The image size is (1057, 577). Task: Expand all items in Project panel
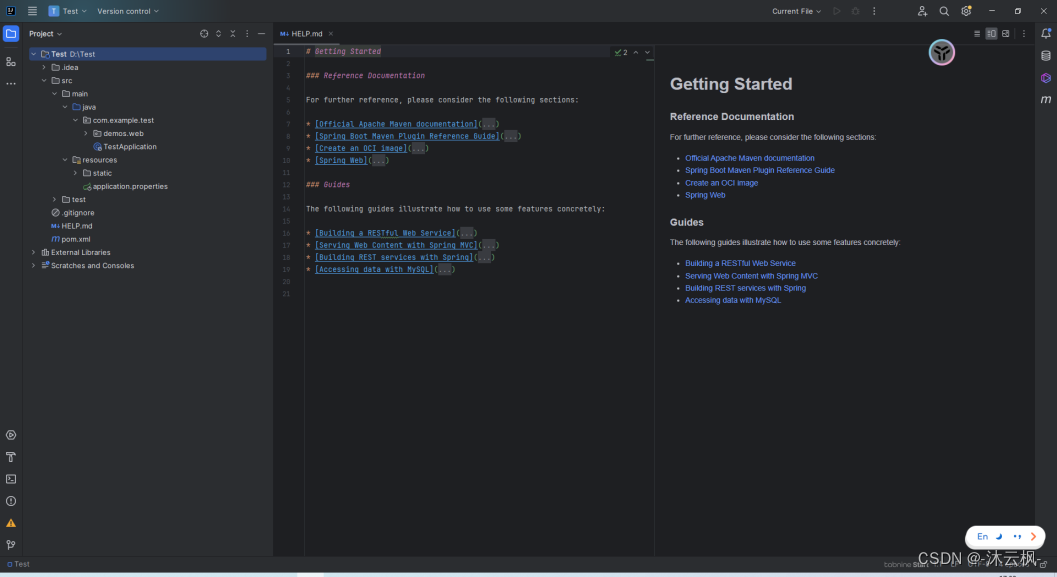click(218, 34)
